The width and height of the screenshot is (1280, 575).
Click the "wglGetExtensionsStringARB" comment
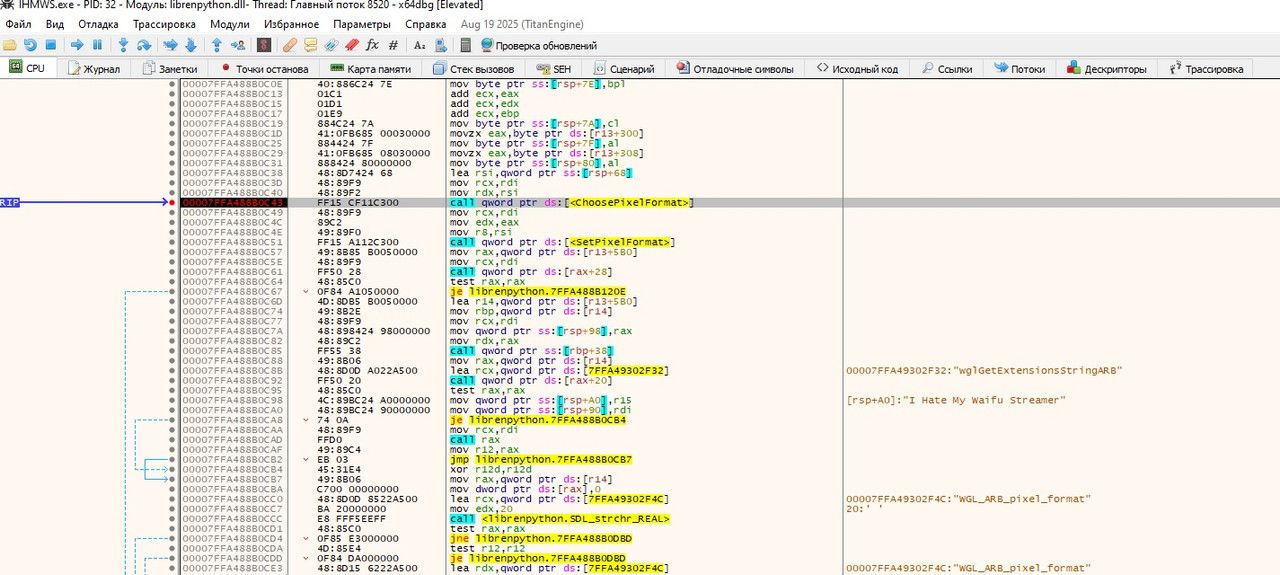(x=985, y=370)
